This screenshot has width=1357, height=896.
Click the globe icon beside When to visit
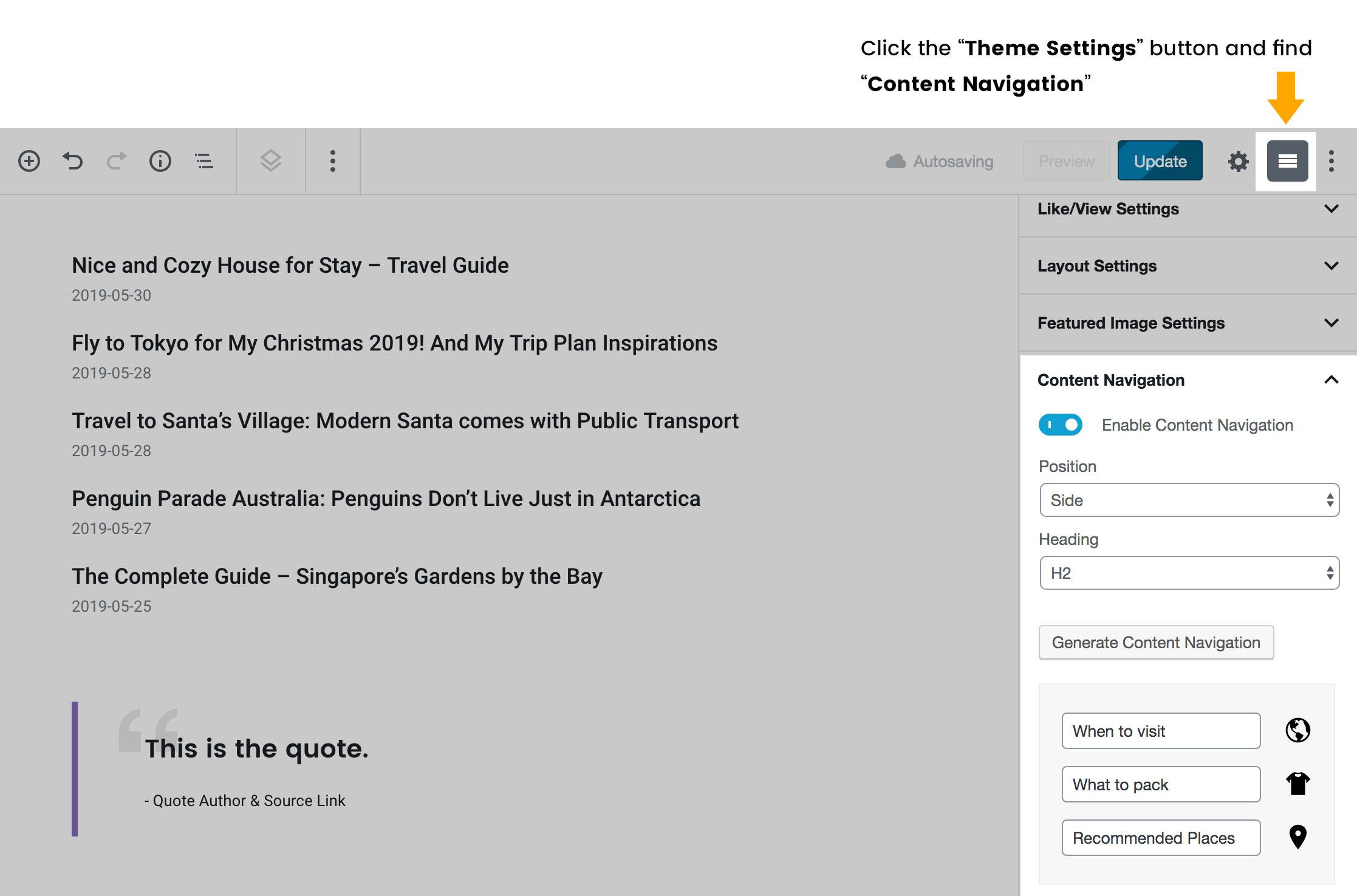[1297, 731]
